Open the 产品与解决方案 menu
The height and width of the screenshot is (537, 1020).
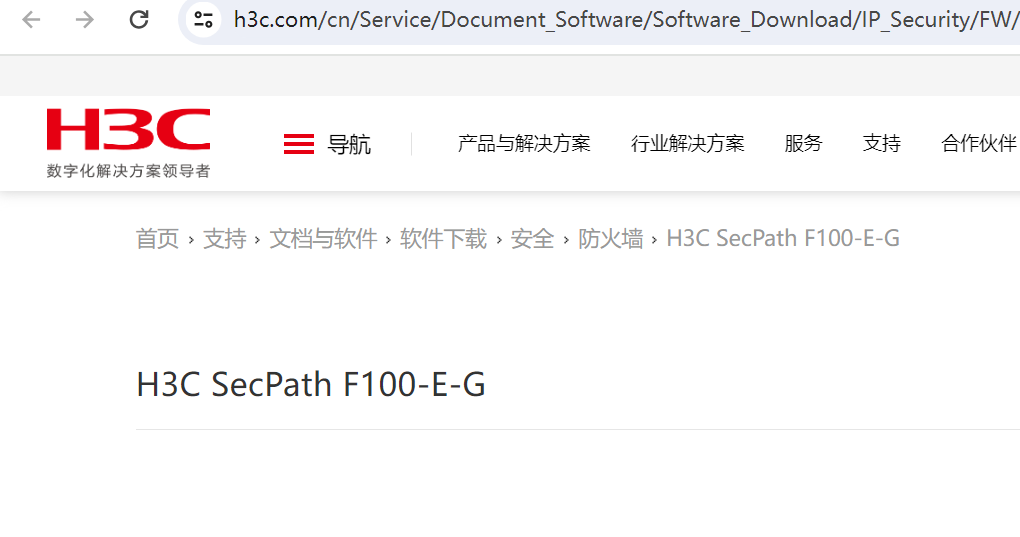(x=524, y=143)
